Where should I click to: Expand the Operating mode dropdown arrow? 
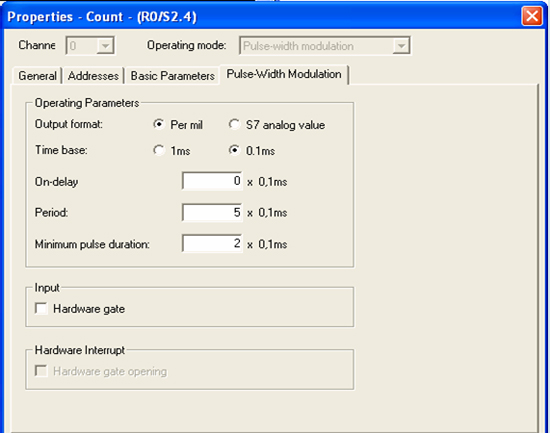coord(401,46)
